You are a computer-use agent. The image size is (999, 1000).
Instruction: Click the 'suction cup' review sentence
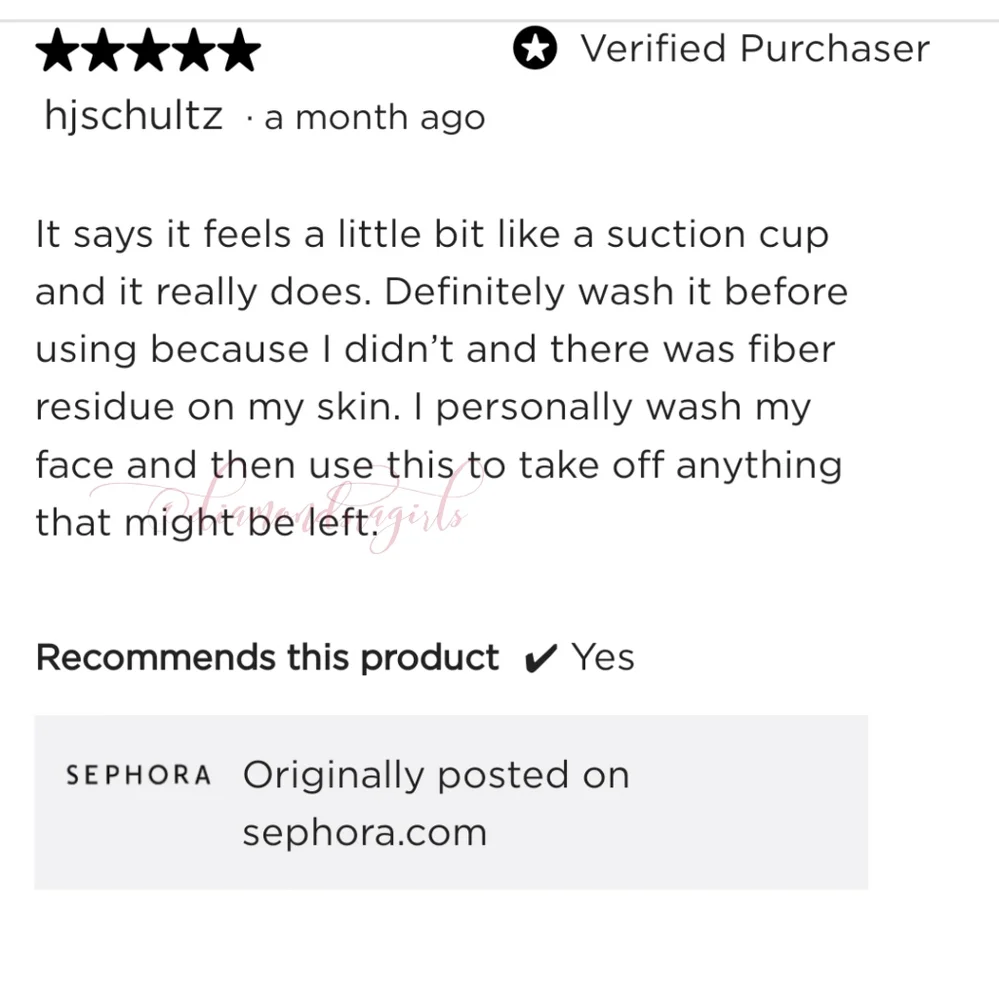432,263
